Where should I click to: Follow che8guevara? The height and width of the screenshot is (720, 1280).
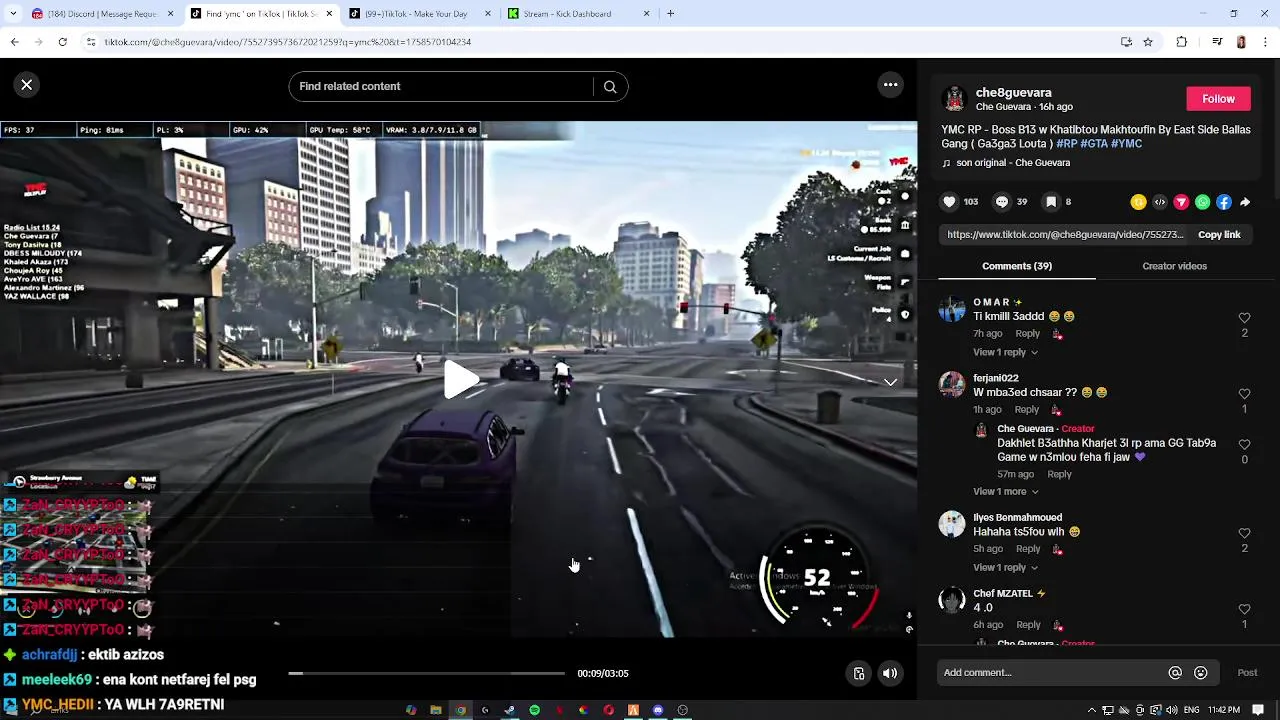coord(1218,98)
